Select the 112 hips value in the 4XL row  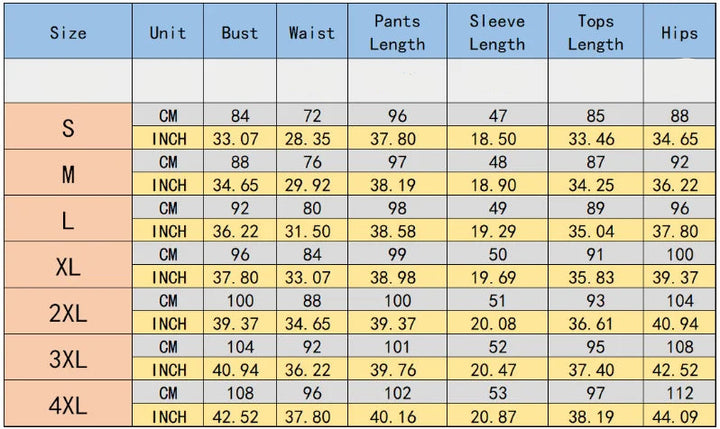[x=679, y=392]
